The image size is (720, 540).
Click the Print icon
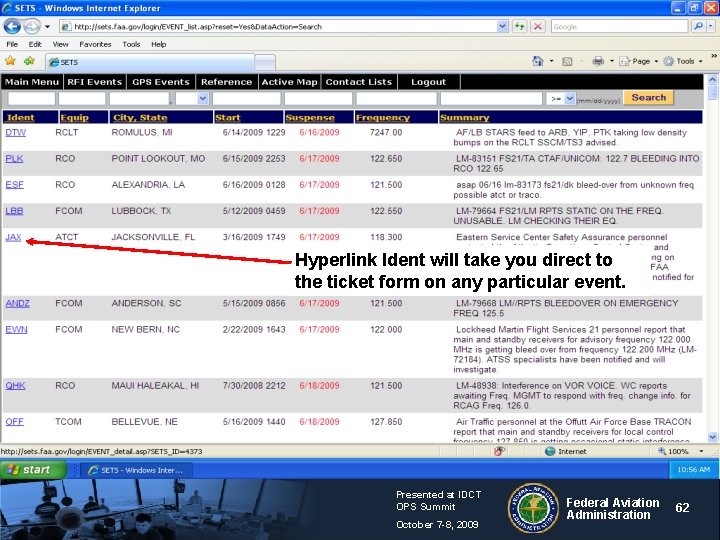598,61
